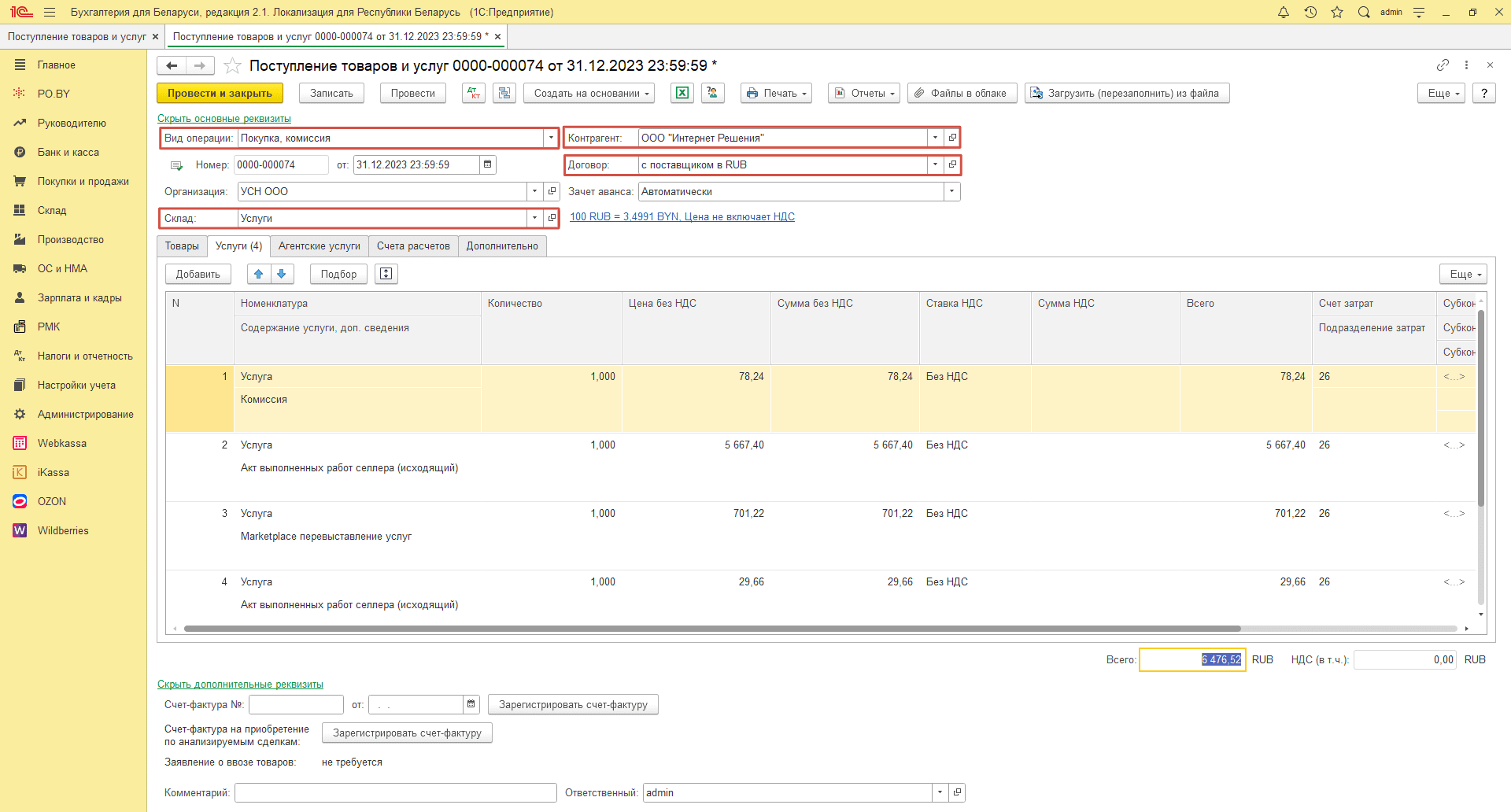Go forward with right arrow button

[x=200, y=66]
